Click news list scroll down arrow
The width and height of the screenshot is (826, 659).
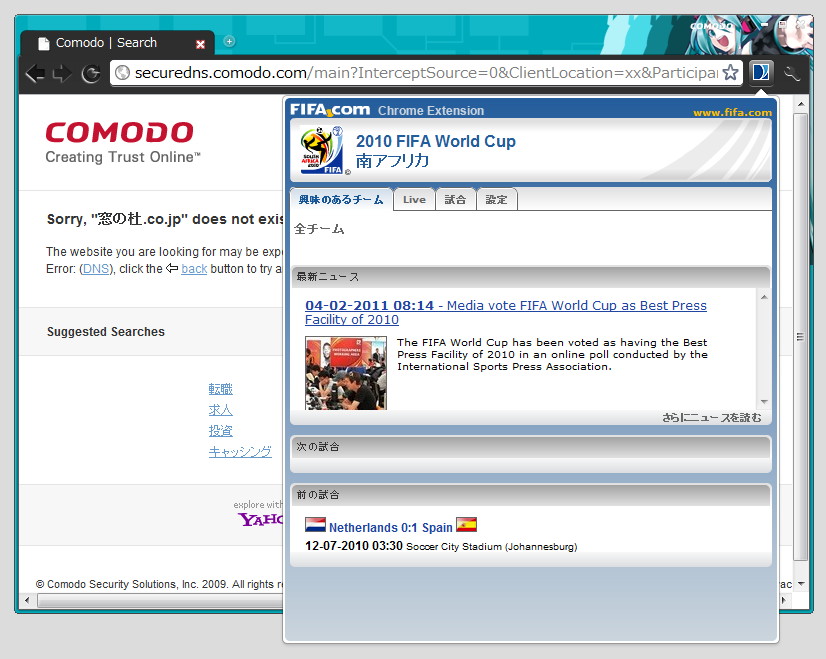pos(764,402)
